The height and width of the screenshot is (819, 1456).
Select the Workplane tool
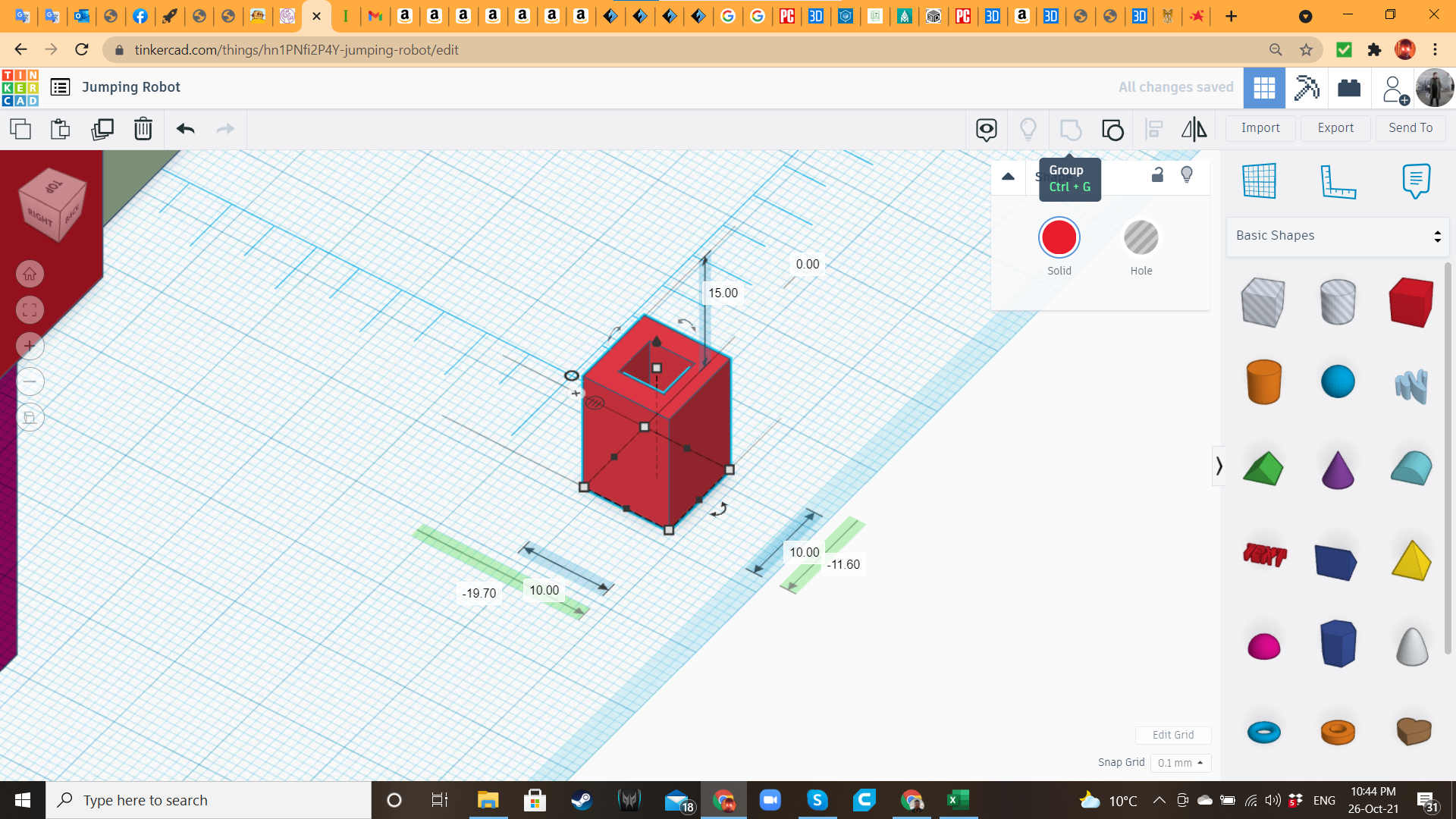1259,181
